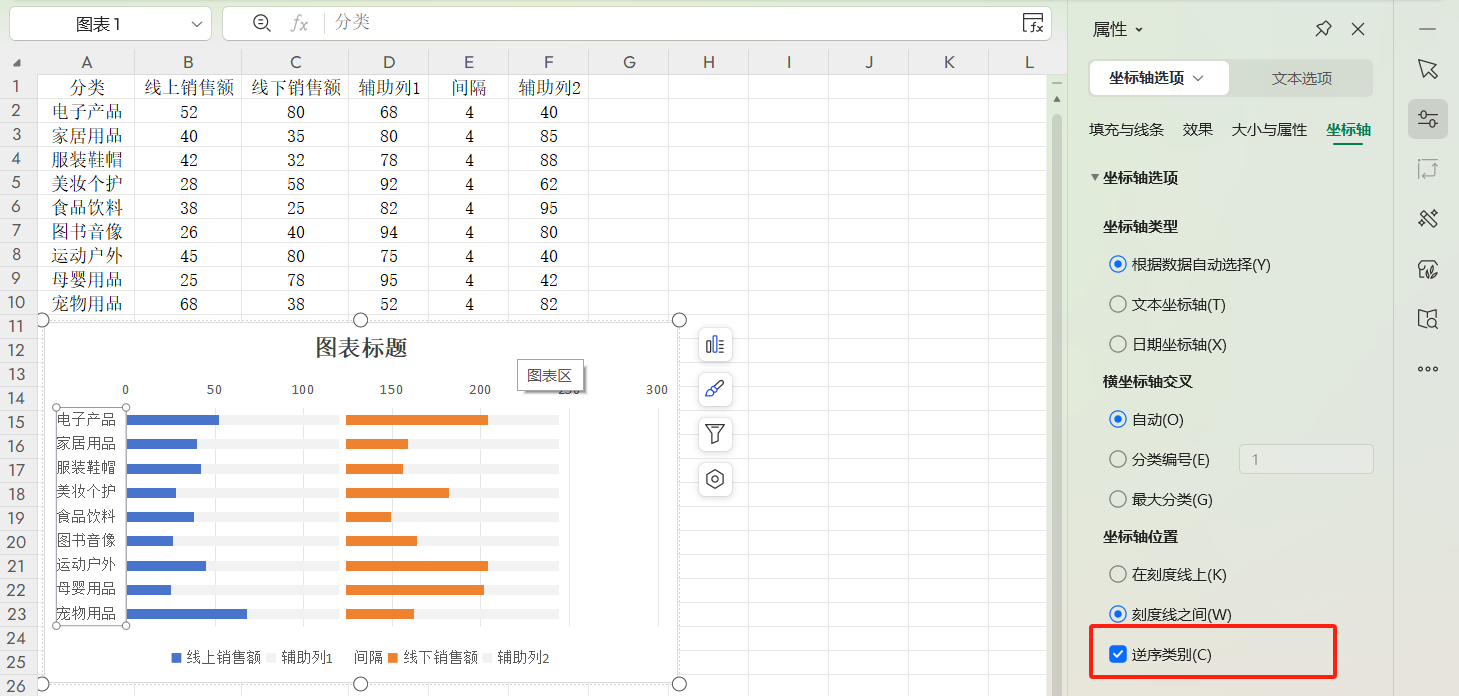Click the chart settings hexagon icon
This screenshot has height=696, width=1459.
(714, 479)
